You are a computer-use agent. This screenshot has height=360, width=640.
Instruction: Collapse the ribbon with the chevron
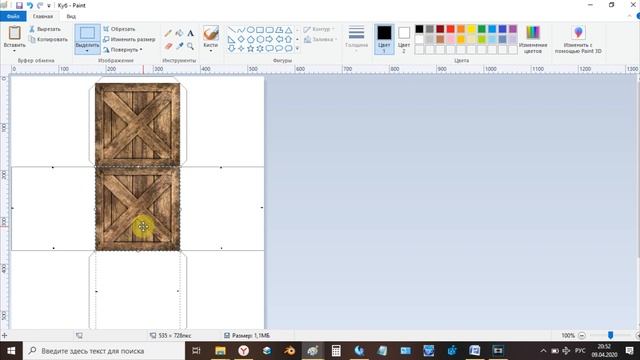(x=629, y=16)
